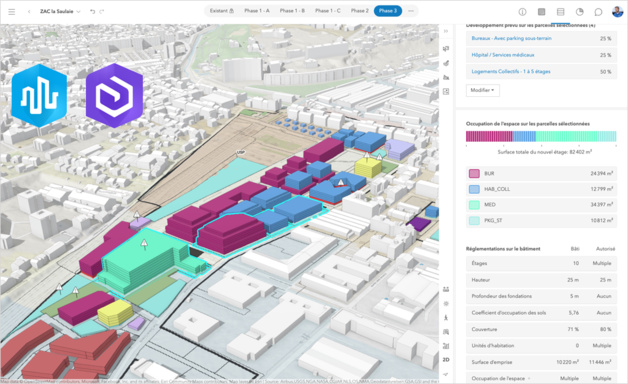Open the daylight sun tool
The width and height of the screenshot is (628, 384).
coord(446,304)
